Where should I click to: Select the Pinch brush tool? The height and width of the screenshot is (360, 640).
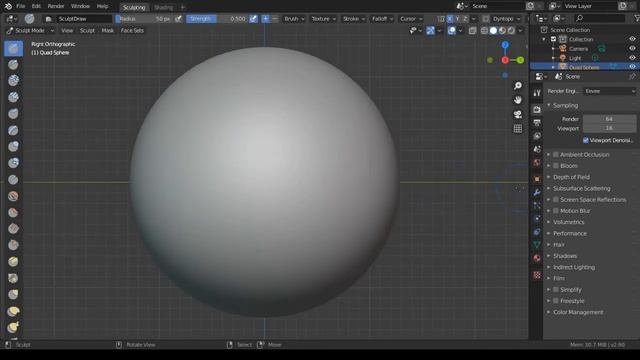(13, 278)
